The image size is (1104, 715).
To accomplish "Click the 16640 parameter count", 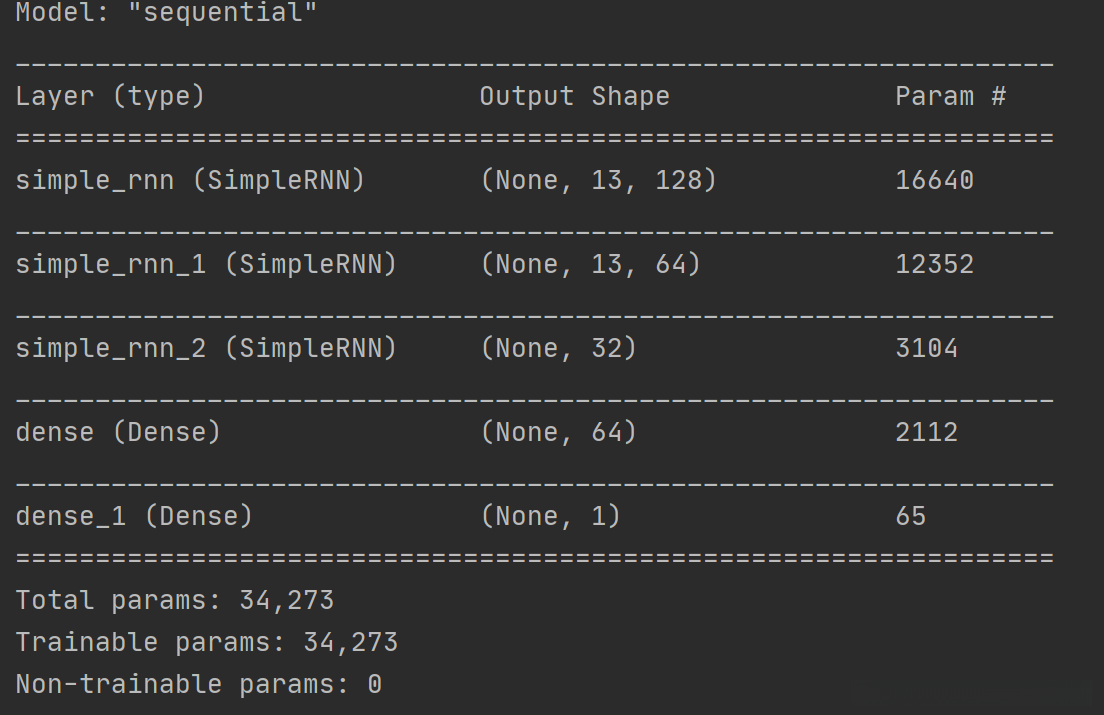I will 934,181.
